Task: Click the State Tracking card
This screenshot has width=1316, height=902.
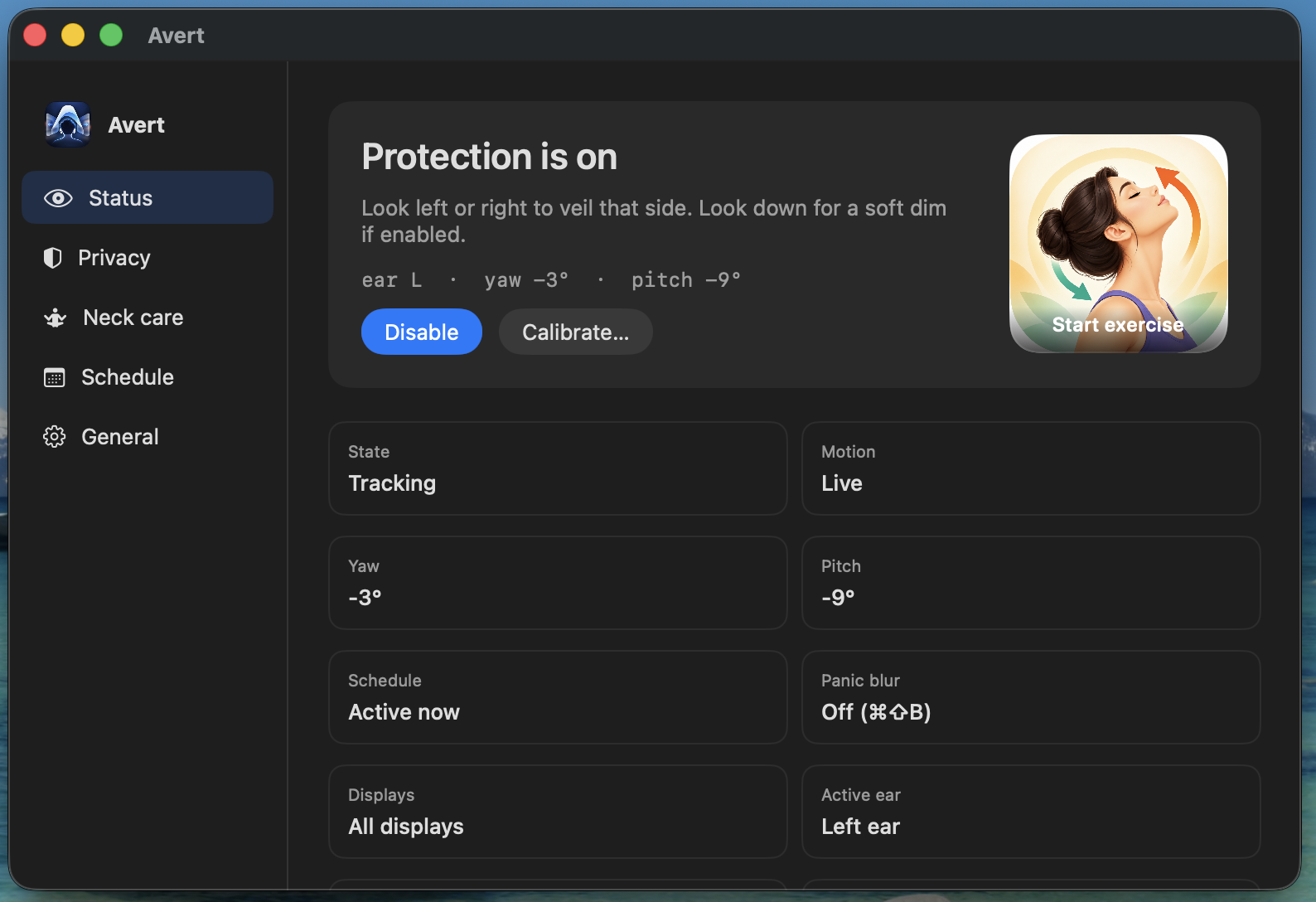Action: (558, 468)
